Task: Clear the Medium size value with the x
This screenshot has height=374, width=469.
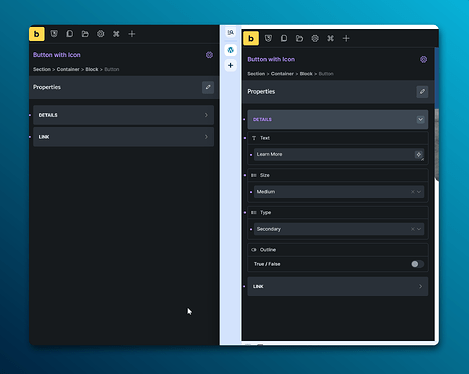Action: 413,192
